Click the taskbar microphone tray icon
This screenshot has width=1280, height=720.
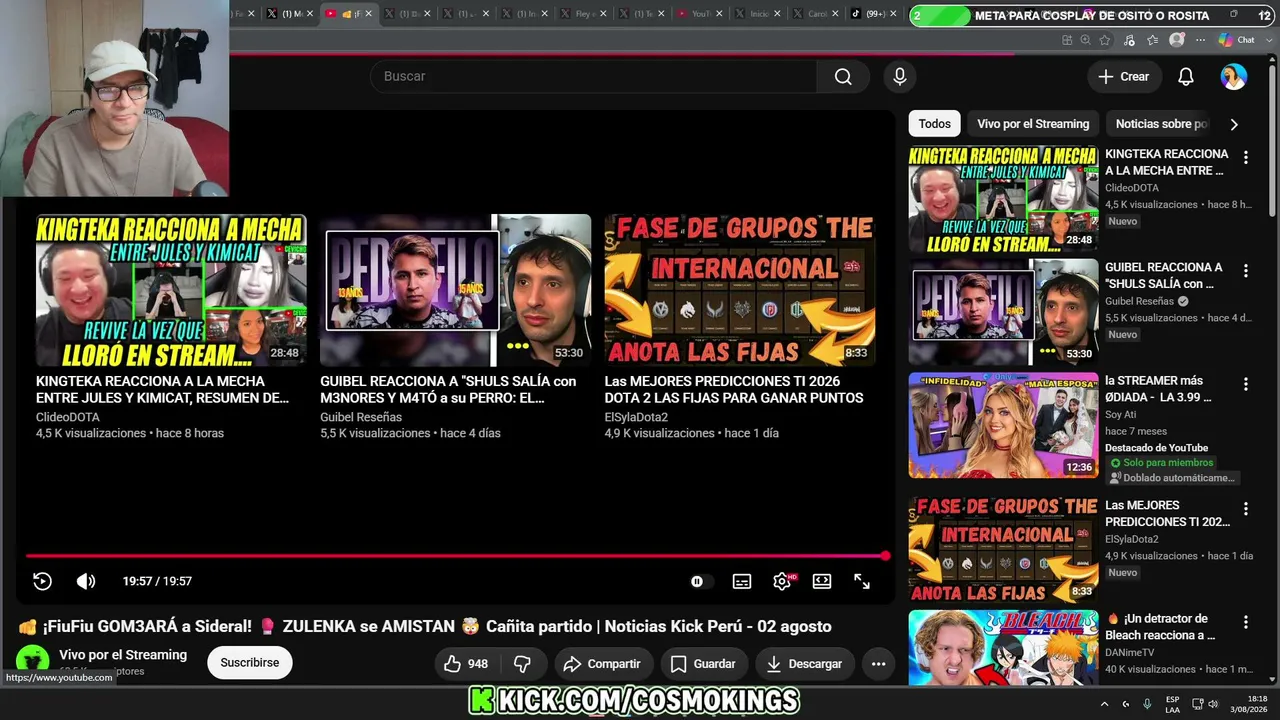click(1147, 704)
